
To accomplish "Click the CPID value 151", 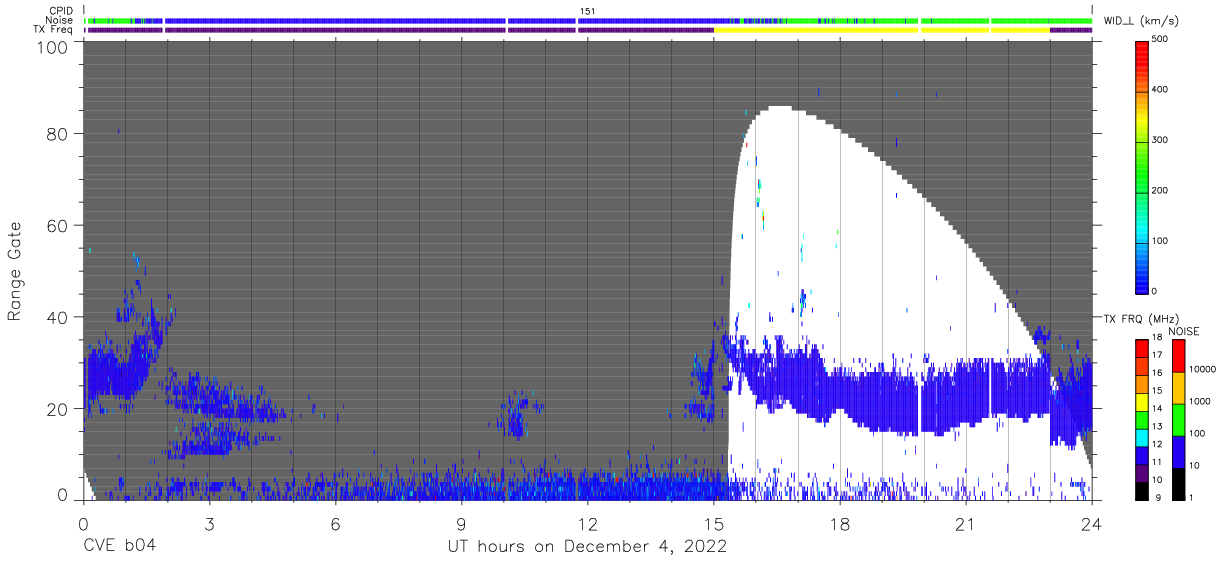I will (x=587, y=11).
